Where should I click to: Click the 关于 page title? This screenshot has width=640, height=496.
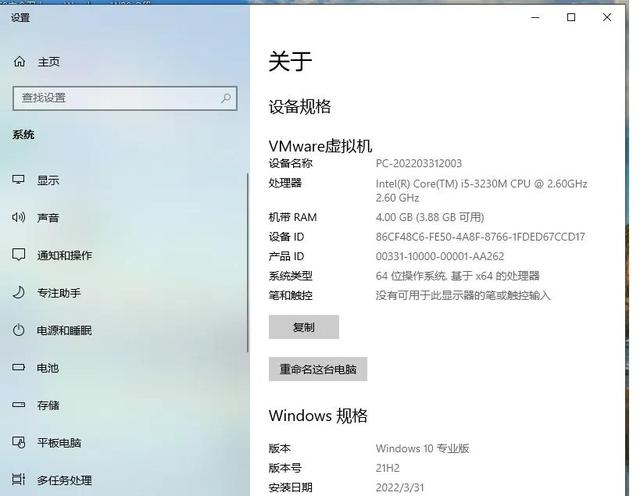(x=291, y=61)
